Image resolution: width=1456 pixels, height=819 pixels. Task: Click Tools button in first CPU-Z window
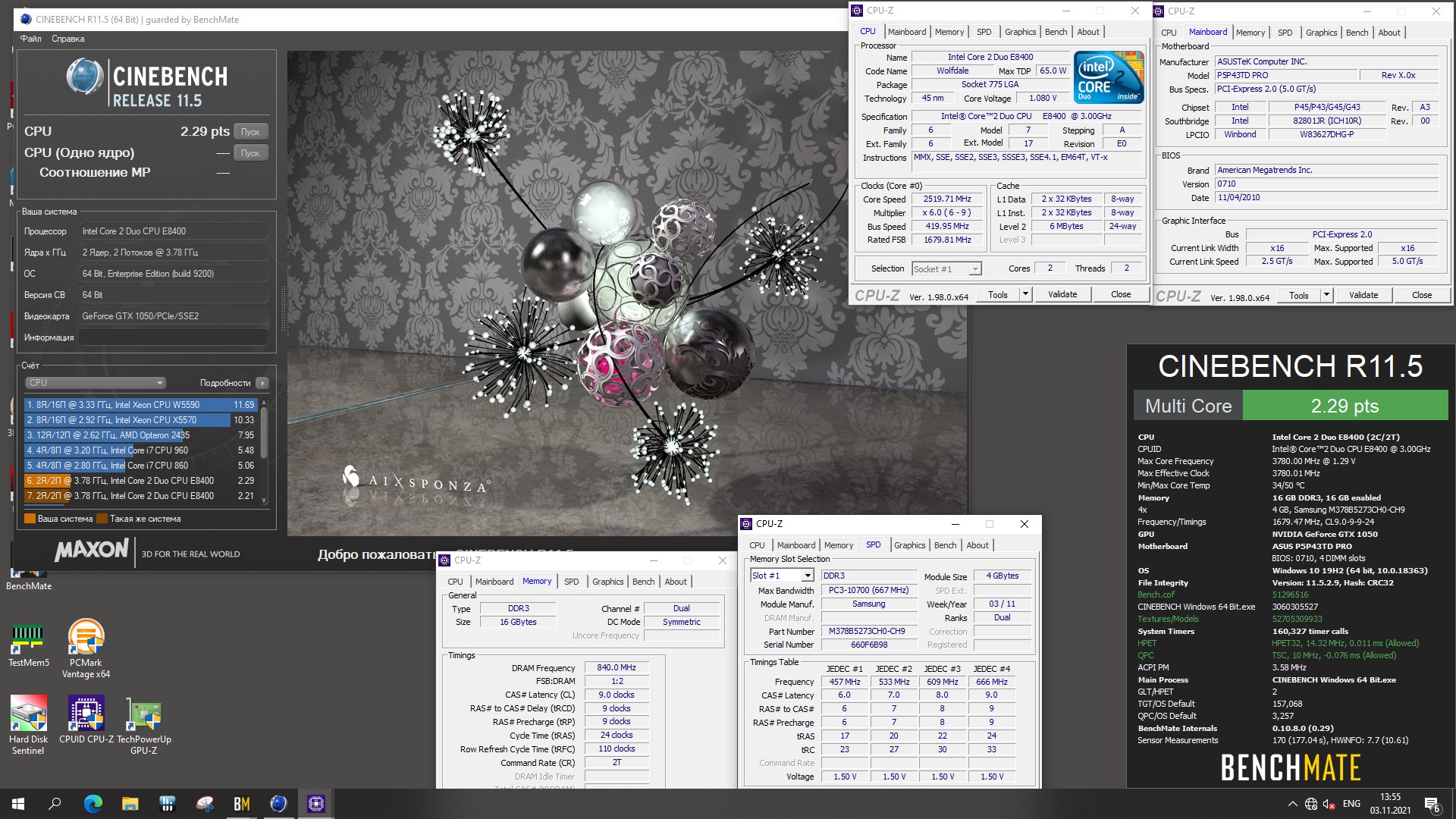[x=998, y=295]
